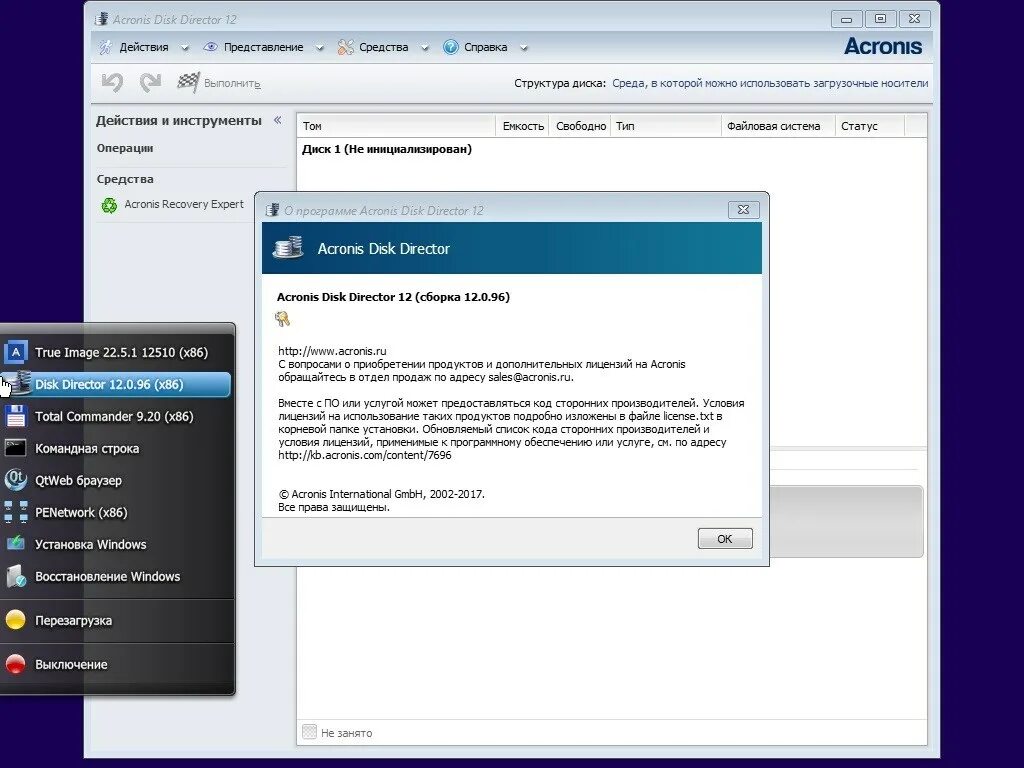Image resolution: width=1024 pixels, height=768 pixels.
Task: Sort by the Статус column header
Action: click(x=870, y=126)
